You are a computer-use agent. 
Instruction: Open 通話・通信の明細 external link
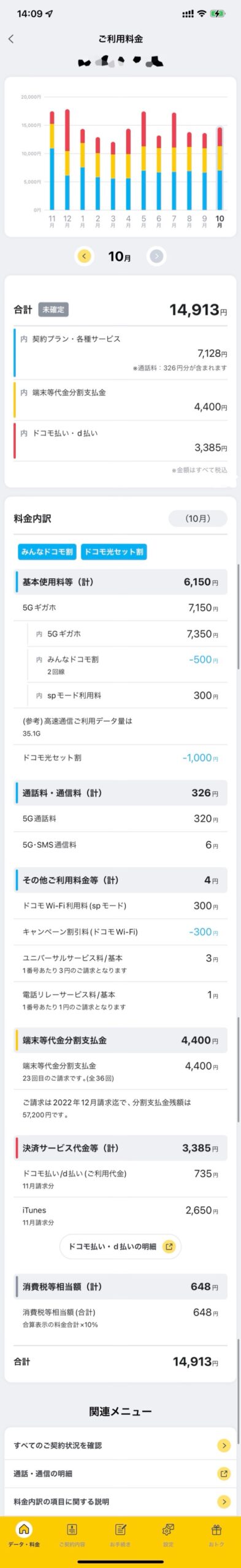click(x=120, y=1473)
